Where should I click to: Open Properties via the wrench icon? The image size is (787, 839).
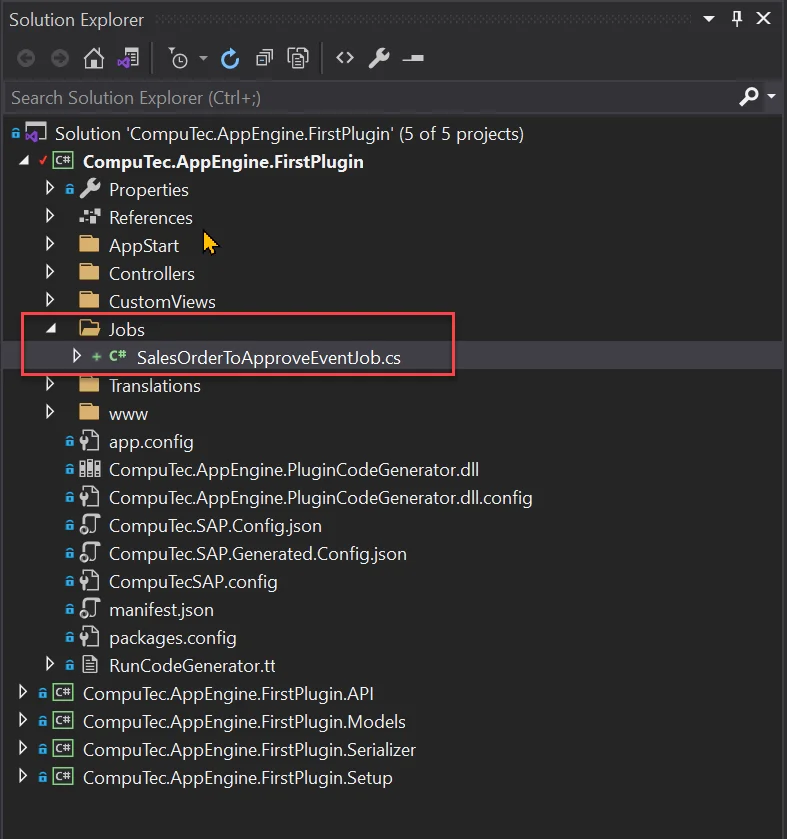379,59
